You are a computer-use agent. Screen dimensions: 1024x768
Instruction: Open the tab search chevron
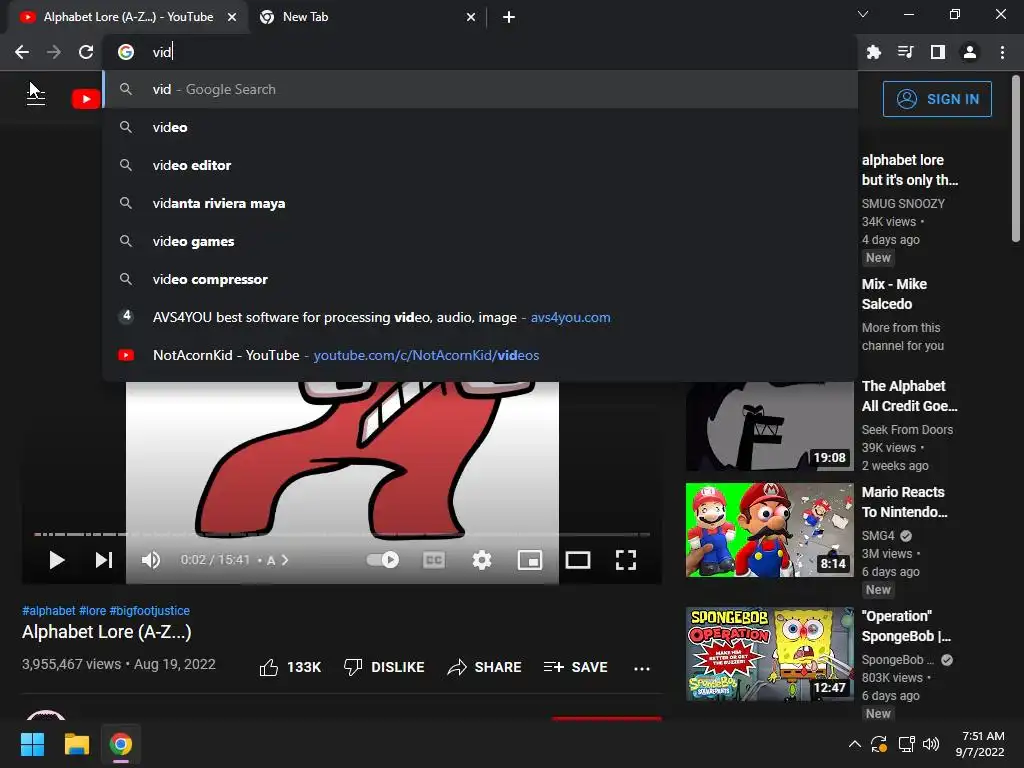click(863, 14)
